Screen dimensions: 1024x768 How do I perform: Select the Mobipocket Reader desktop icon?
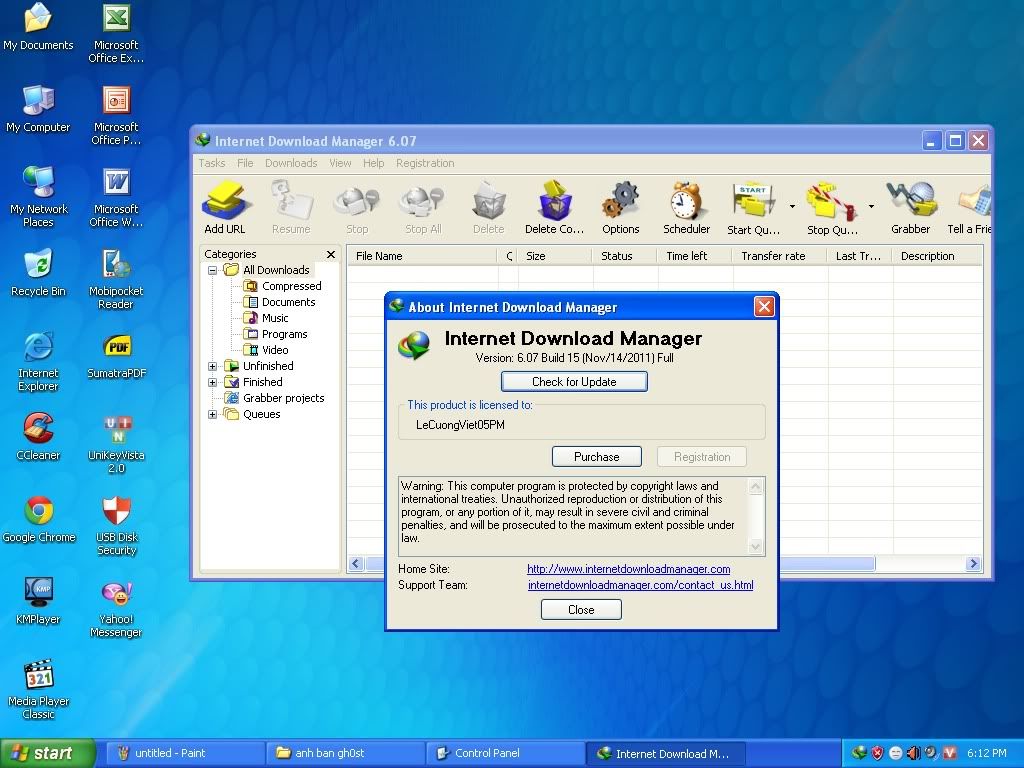coord(116,280)
